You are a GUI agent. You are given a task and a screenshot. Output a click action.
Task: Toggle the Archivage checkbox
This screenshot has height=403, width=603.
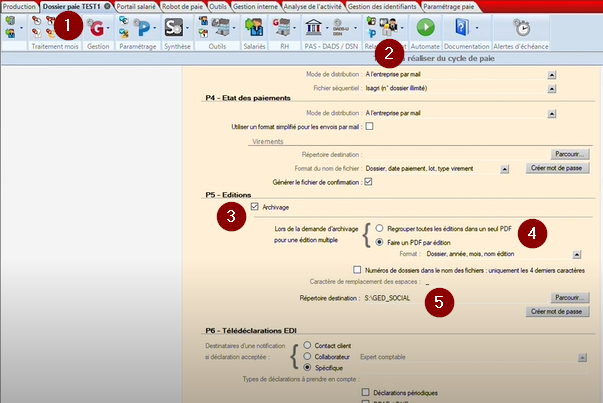pyautogui.click(x=254, y=206)
